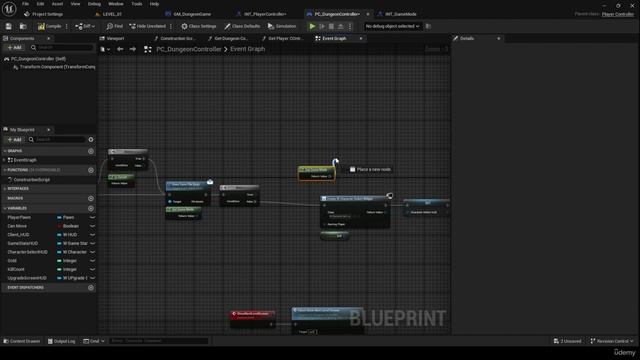Open Class Settings

(x=199, y=26)
